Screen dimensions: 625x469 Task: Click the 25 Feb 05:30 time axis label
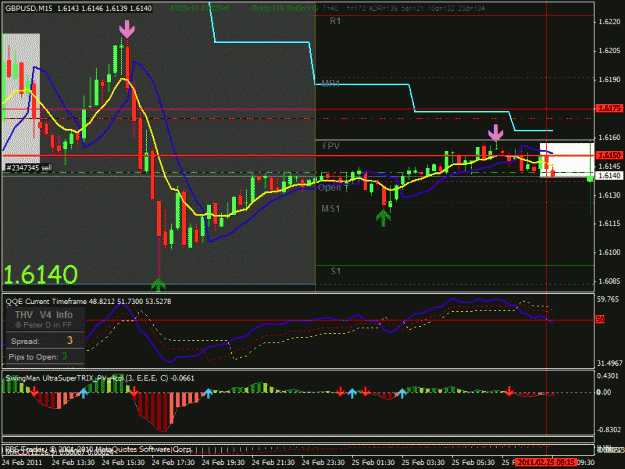tap(473, 463)
